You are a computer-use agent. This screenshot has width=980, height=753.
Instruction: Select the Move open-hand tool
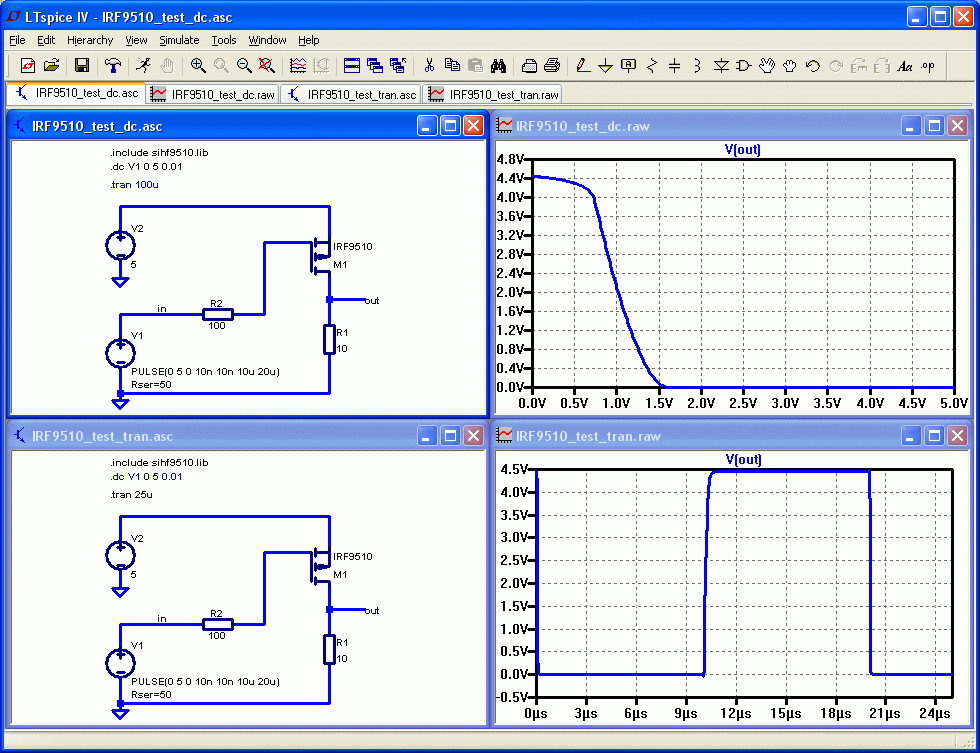(x=767, y=65)
